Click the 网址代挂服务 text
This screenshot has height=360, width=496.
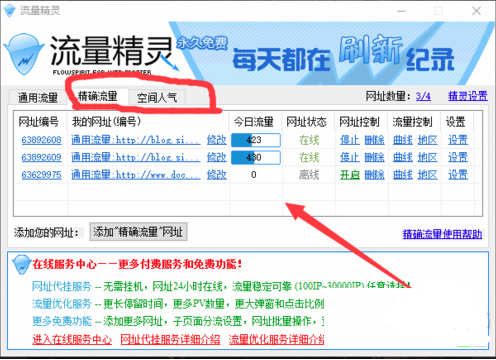(x=62, y=286)
